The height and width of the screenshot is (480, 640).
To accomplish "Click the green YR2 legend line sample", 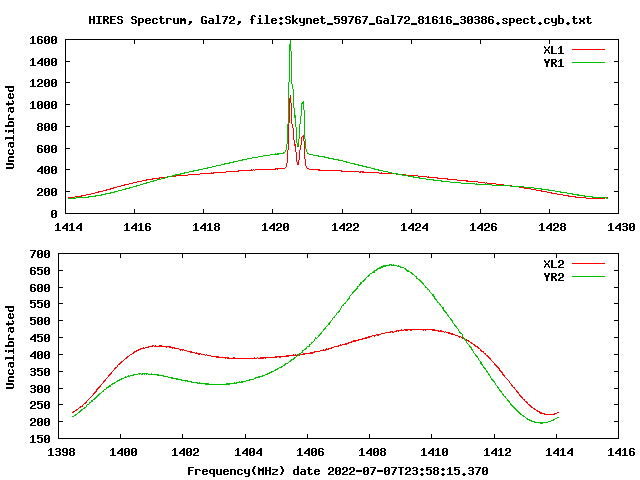I will pyautogui.click(x=588, y=277).
